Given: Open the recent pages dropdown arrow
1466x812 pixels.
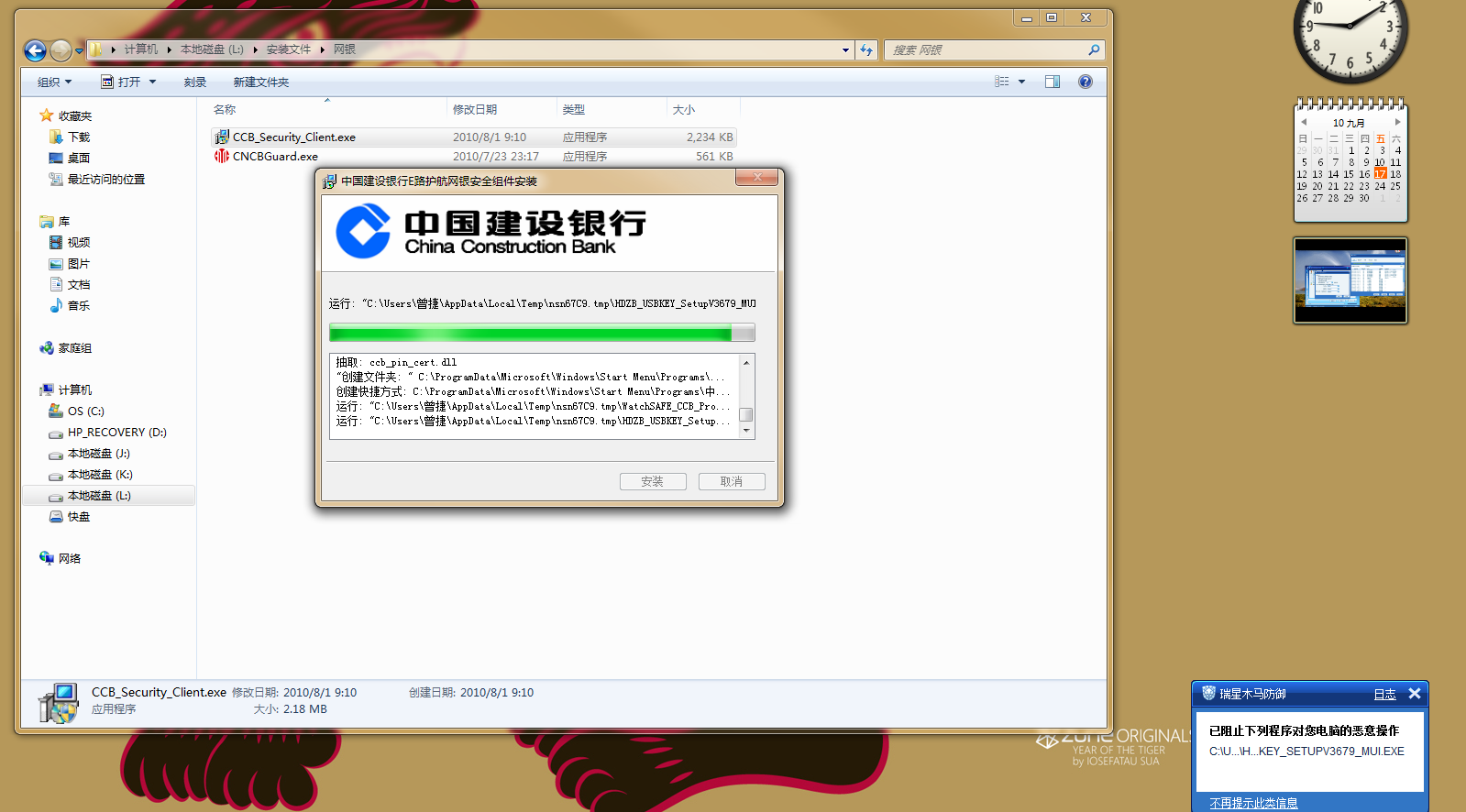Looking at the screenshot, I should tap(79, 50).
